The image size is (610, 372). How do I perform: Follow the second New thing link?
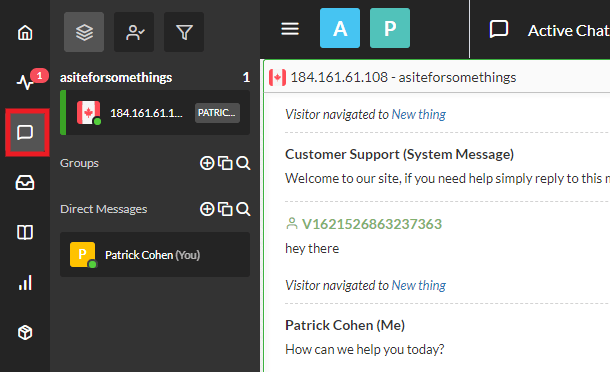[x=419, y=286]
